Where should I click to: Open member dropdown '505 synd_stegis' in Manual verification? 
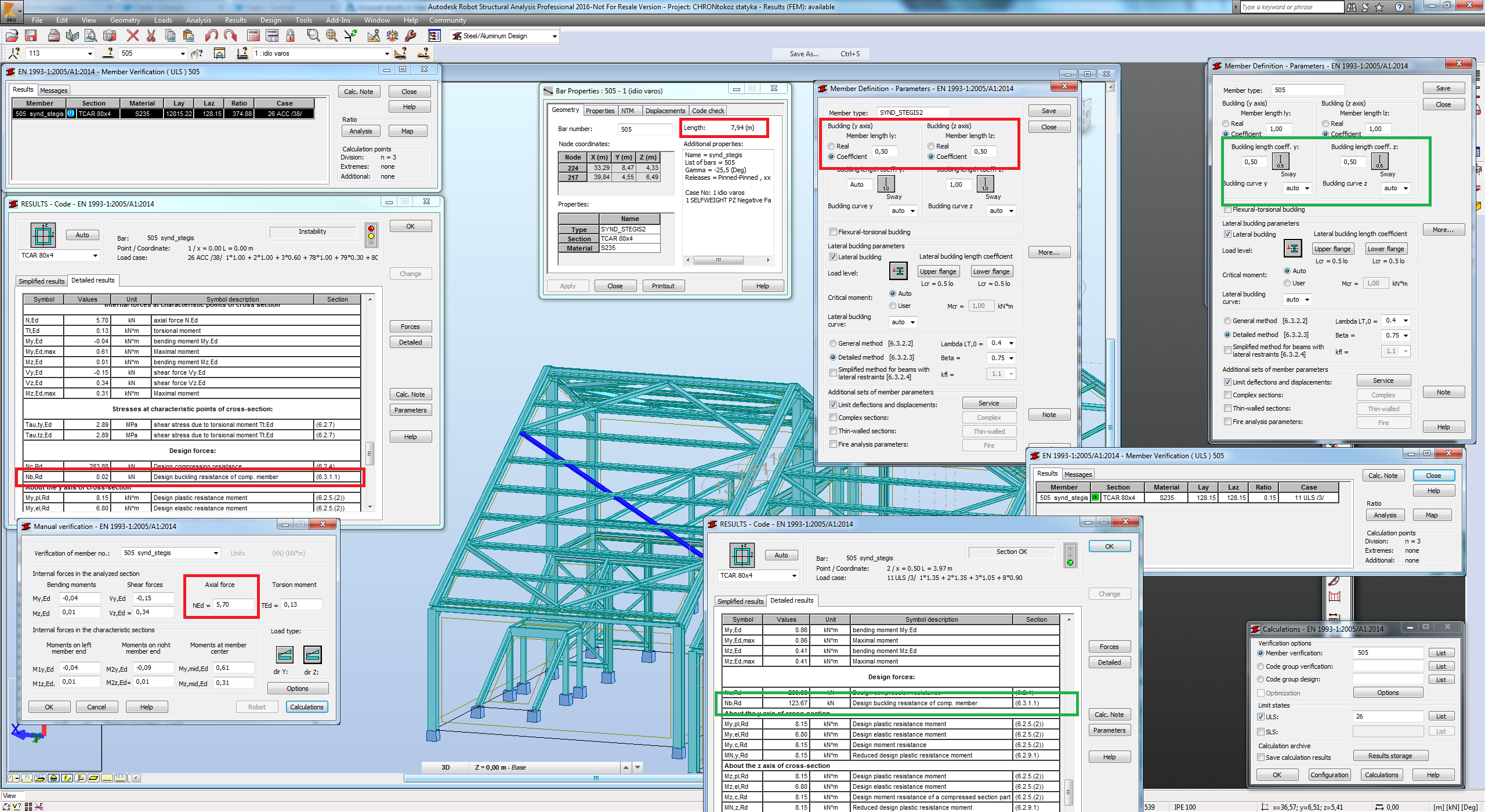tap(216, 553)
